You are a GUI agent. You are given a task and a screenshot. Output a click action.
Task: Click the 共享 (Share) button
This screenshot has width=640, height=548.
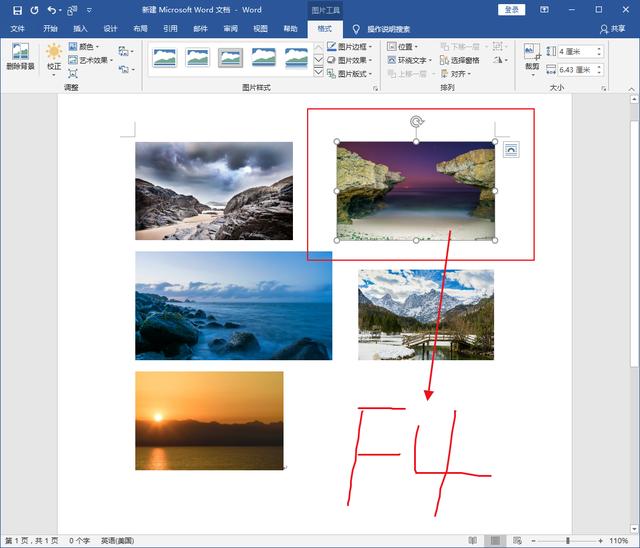(x=612, y=29)
